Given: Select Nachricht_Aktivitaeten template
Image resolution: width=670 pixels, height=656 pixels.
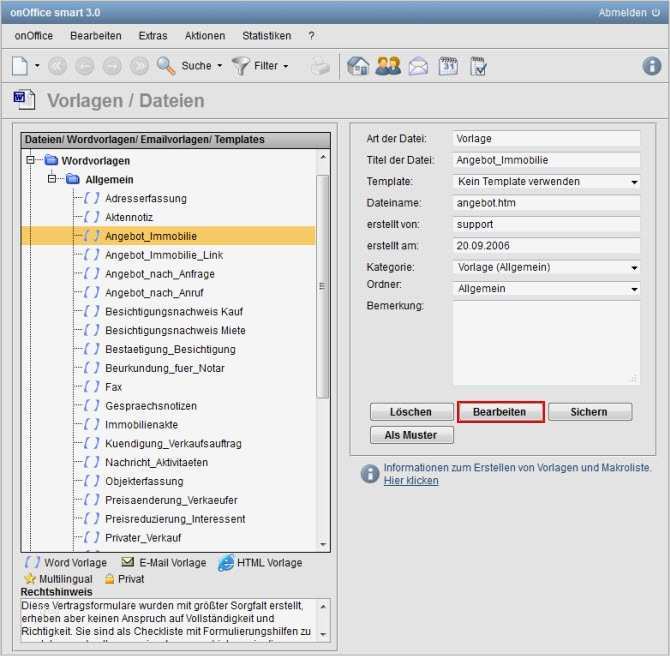Looking at the screenshot, I should tap(156, 462).
